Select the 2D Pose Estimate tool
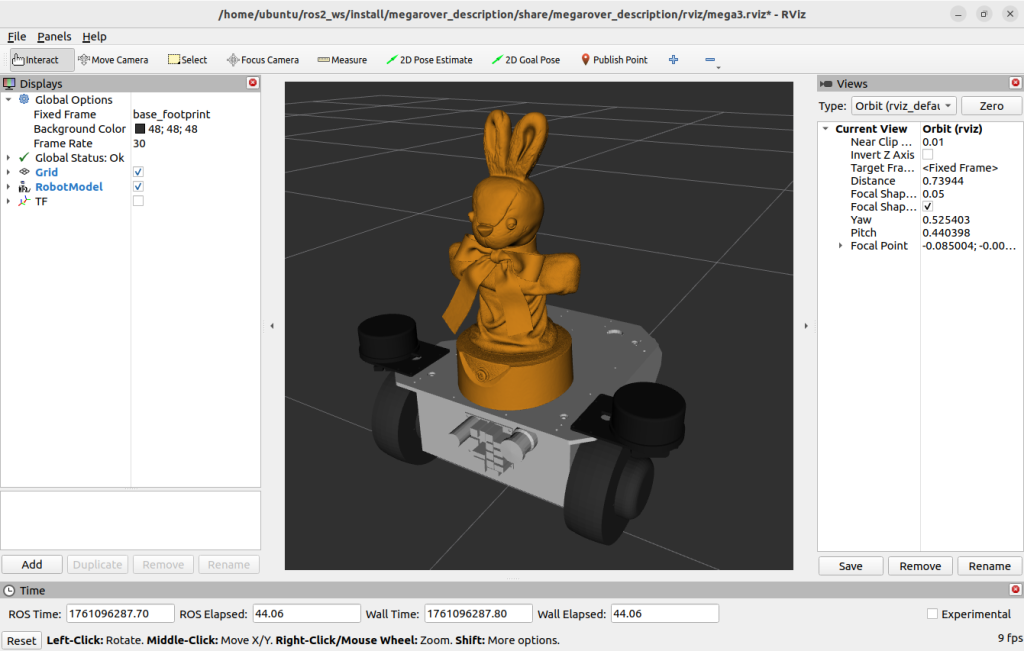Viewport: 1024px width, 651px height. click(428, 60)
